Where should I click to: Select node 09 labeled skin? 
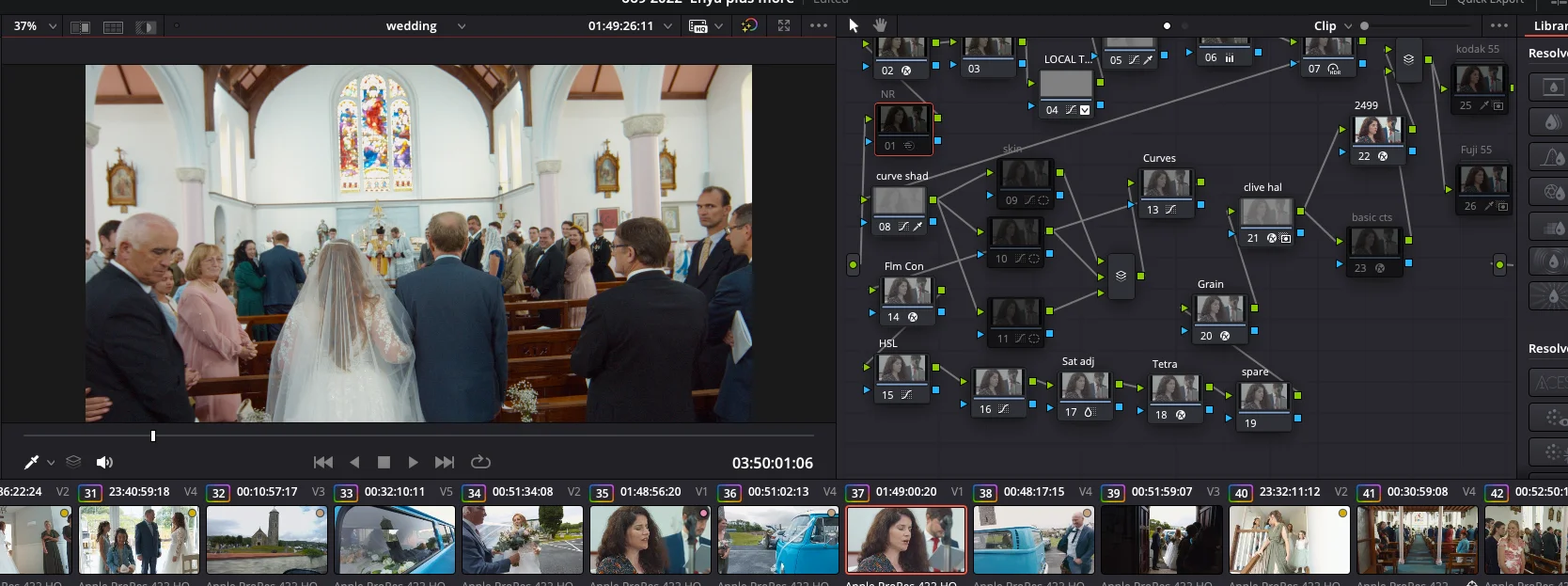pos(1025,183)
